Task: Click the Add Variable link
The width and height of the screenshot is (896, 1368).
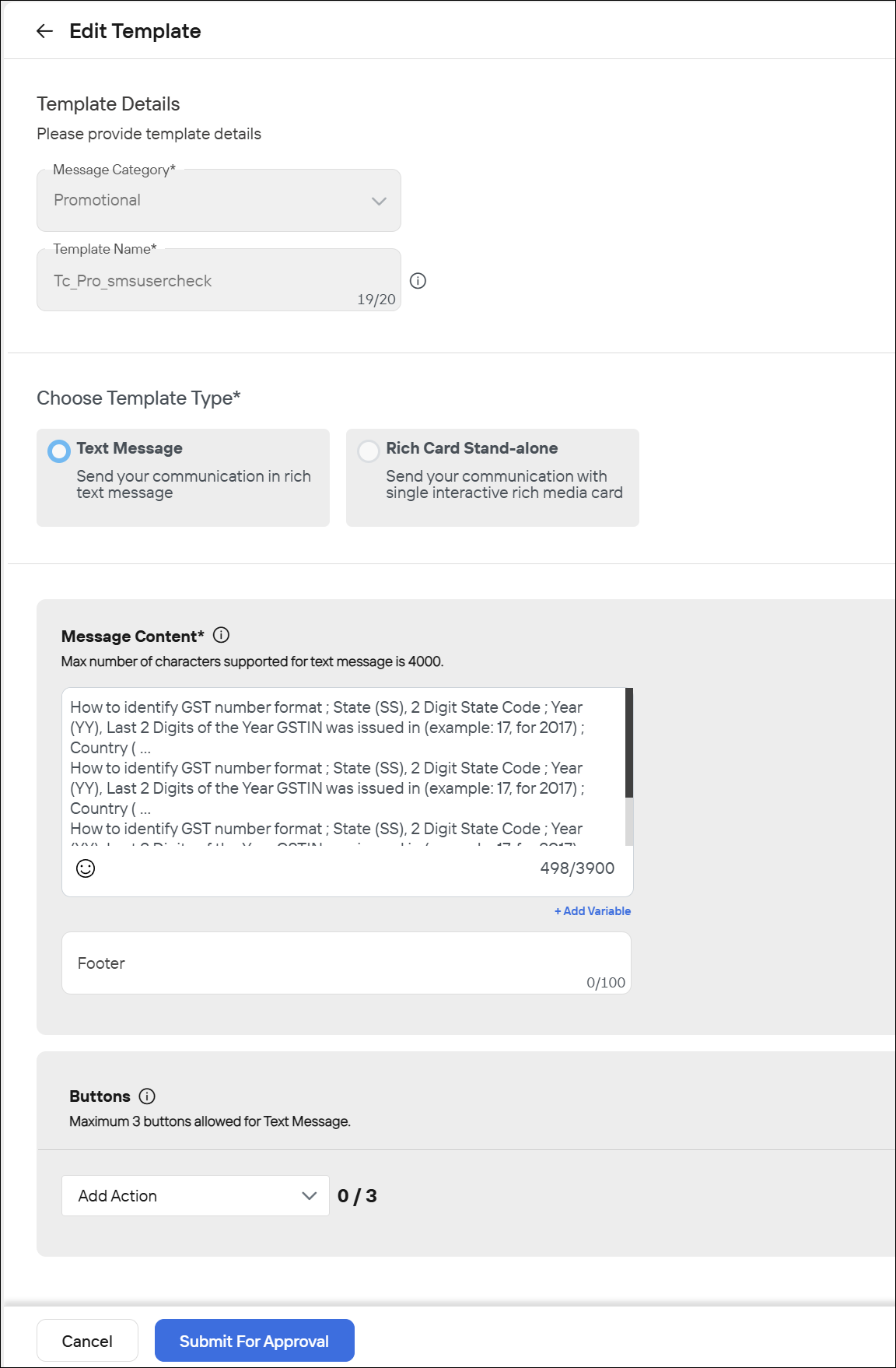Action: [593, 911]
